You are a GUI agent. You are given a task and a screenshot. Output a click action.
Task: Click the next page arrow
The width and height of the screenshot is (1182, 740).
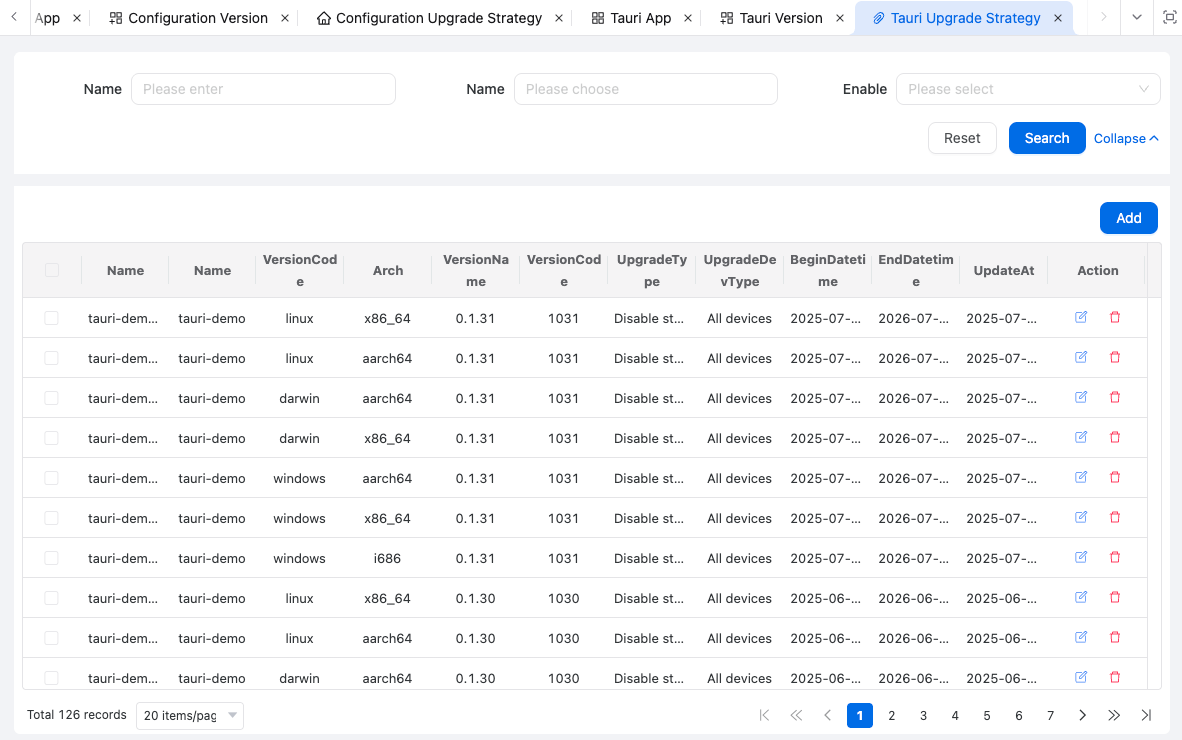[1082, 715]
